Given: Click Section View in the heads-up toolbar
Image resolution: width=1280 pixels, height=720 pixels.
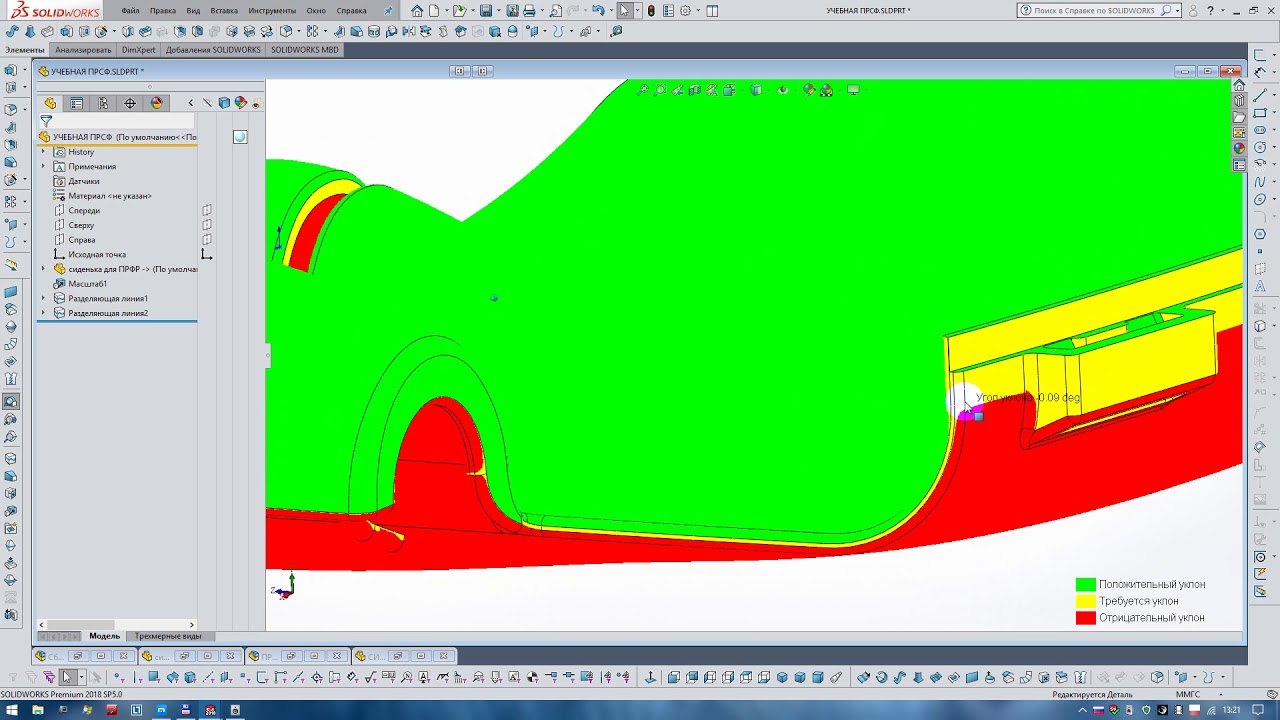Looking at the screenshot, I should coord(695,90).
